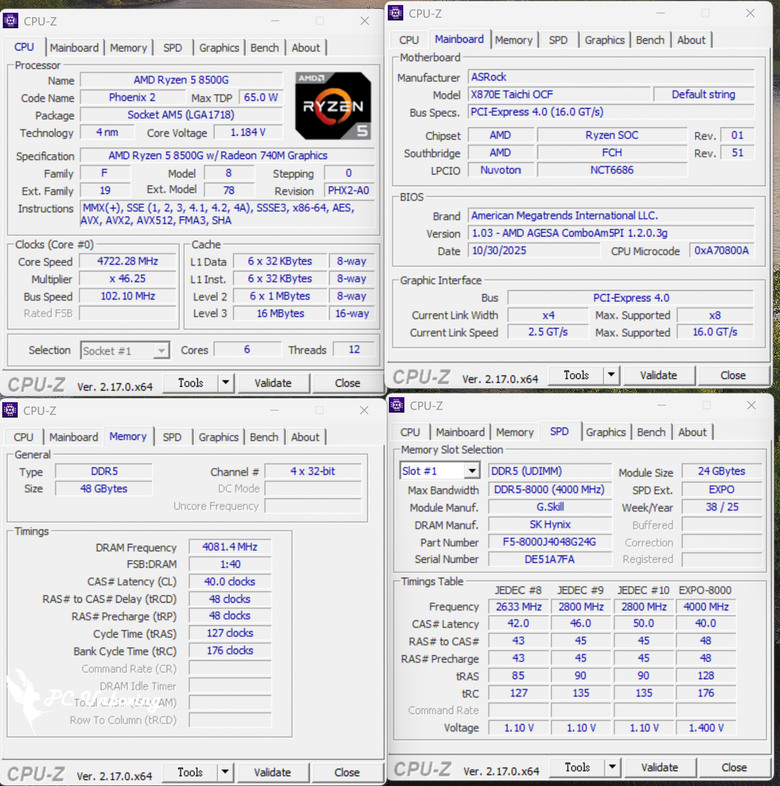
Task: Click BIOS date 10/30/2025 field
Action: point(534,250)
